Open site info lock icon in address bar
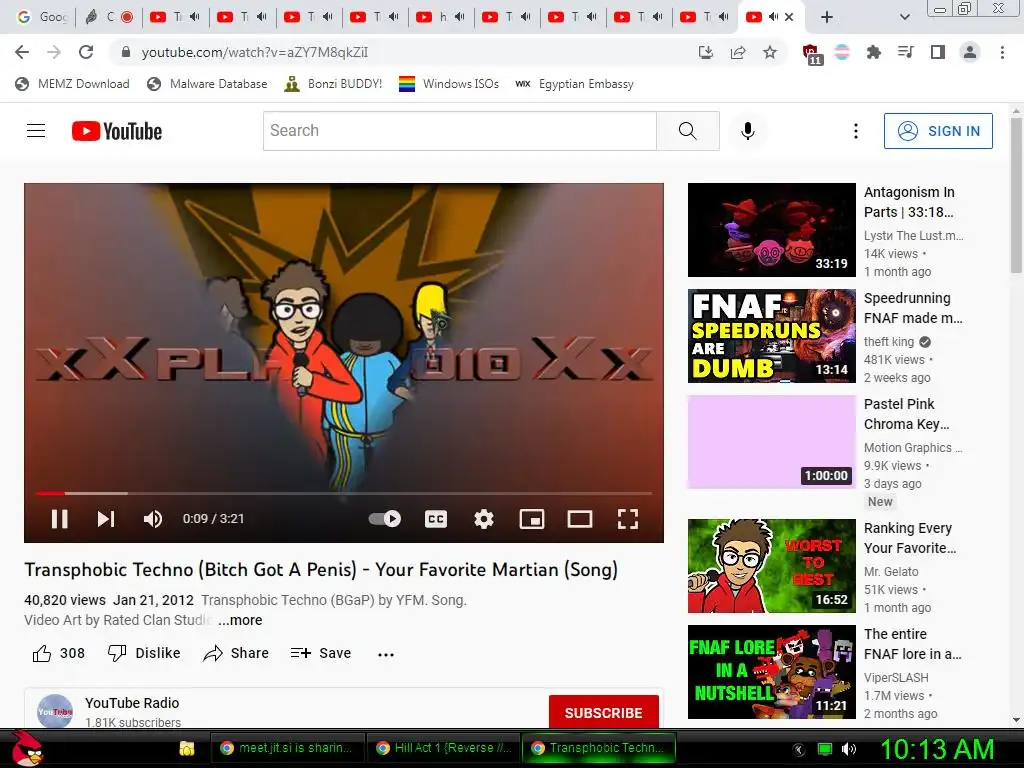Screen dimensions: 1024x768 [x=126, y=52]
